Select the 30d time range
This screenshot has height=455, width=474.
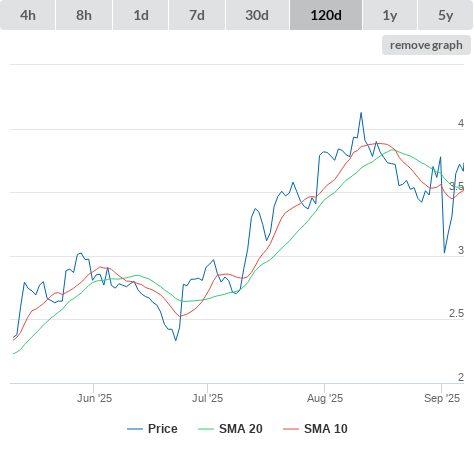coord(257,15)
